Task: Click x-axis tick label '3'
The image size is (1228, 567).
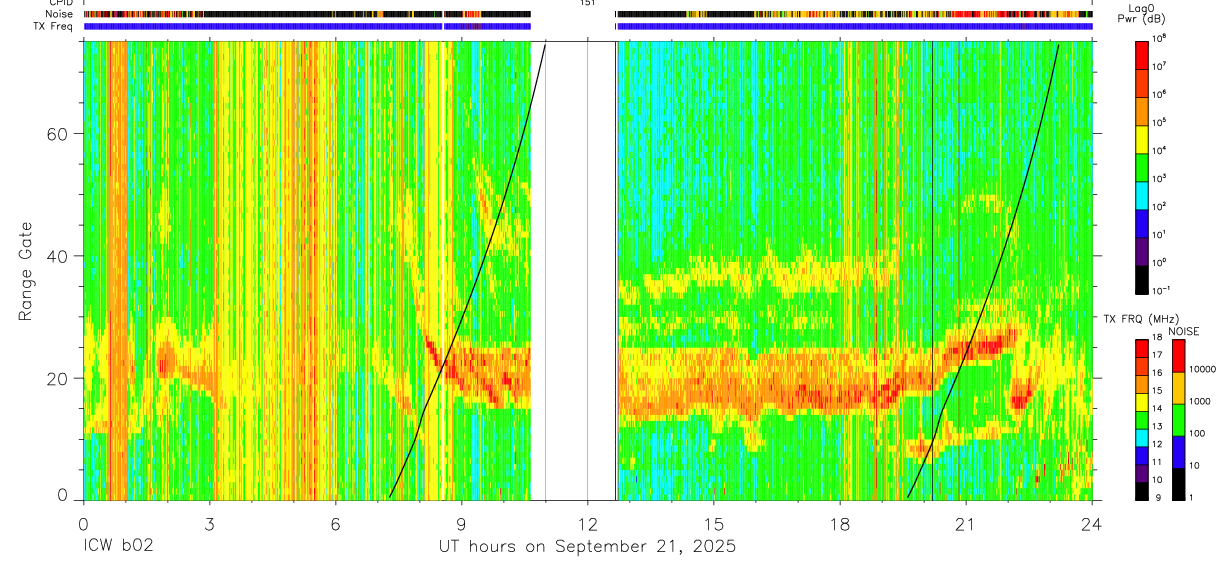Action: coord(209,523)
